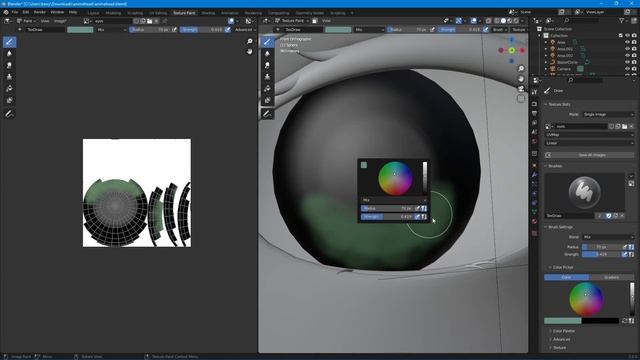This screenshot has height=360, width=640.
Task: Click the pan hand icon in the 3D viewport
Action: pyautogui.click(x=521, y=78)
